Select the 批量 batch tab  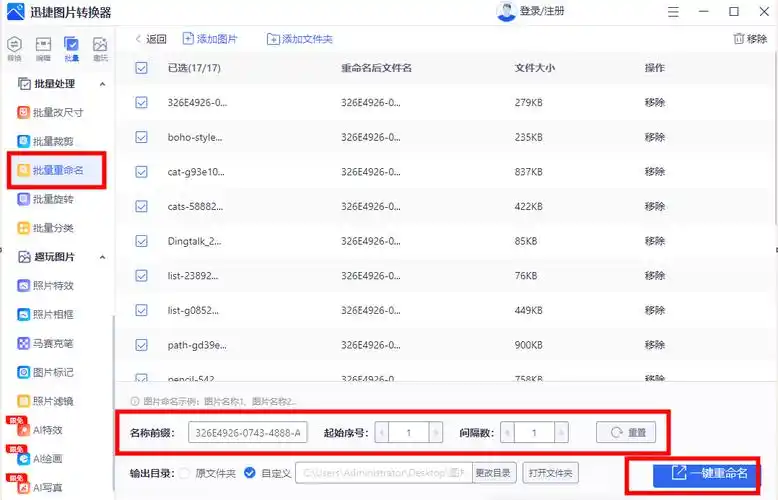coord(71,49)
